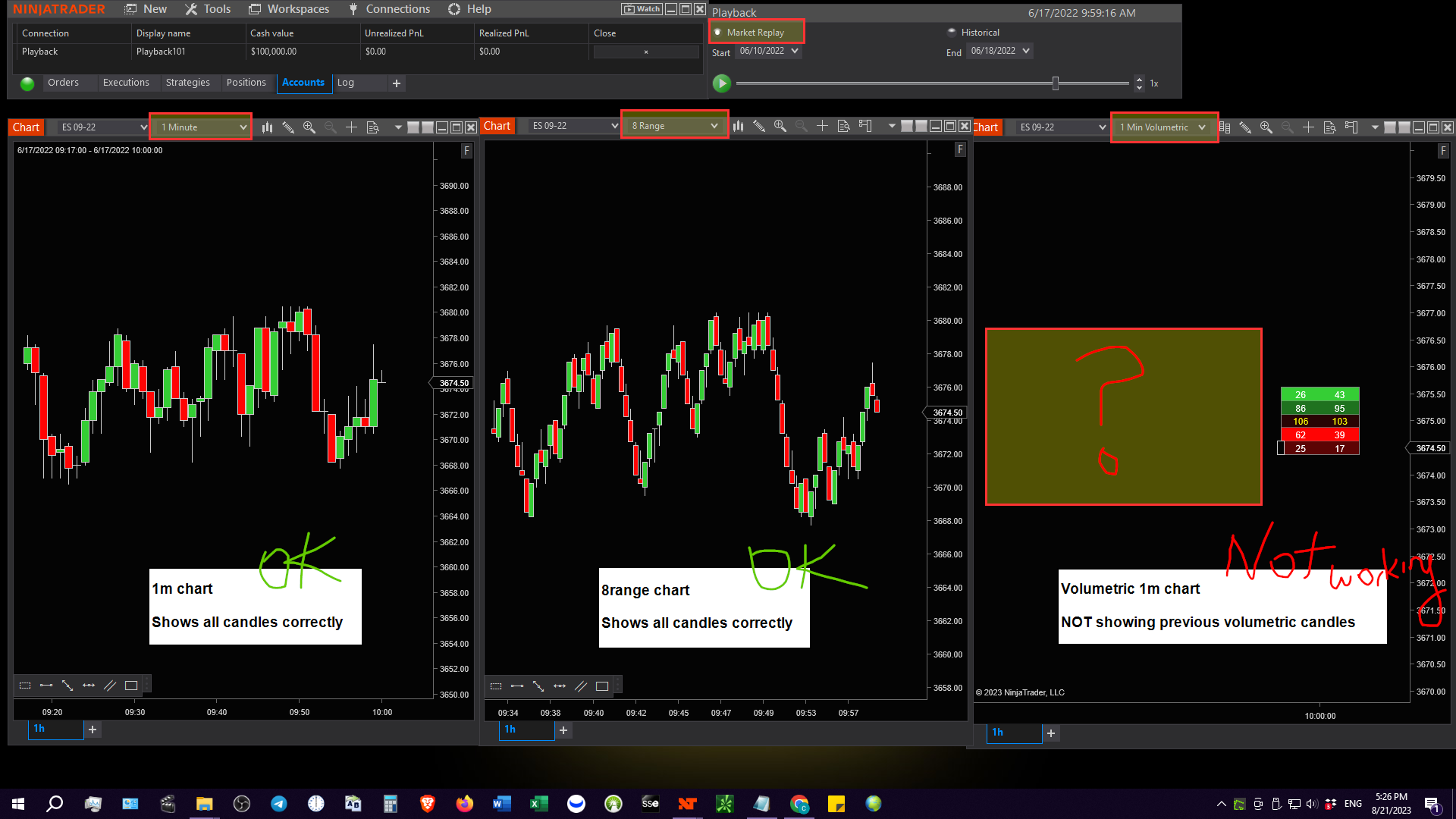The height and width of the screenshot is (819, 1456).
Task: Click the crosshair icon on 8 Range chart
Action: (822, 126)
